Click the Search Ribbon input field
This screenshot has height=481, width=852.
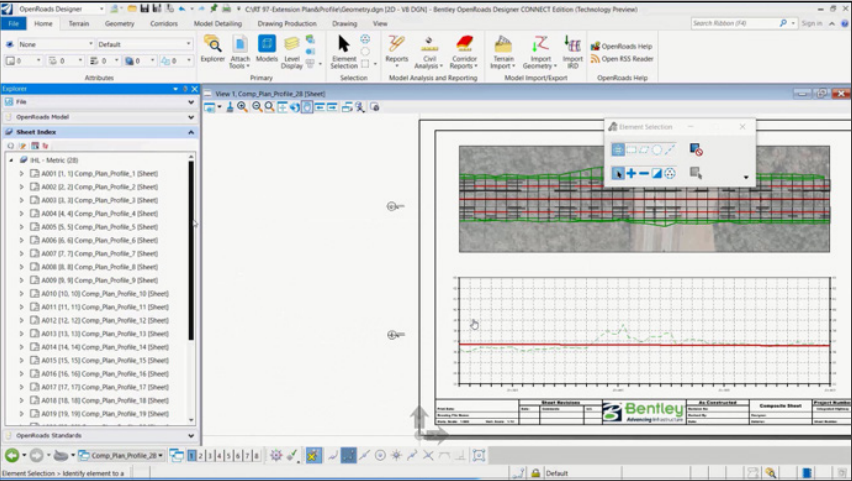click(736, 23)
